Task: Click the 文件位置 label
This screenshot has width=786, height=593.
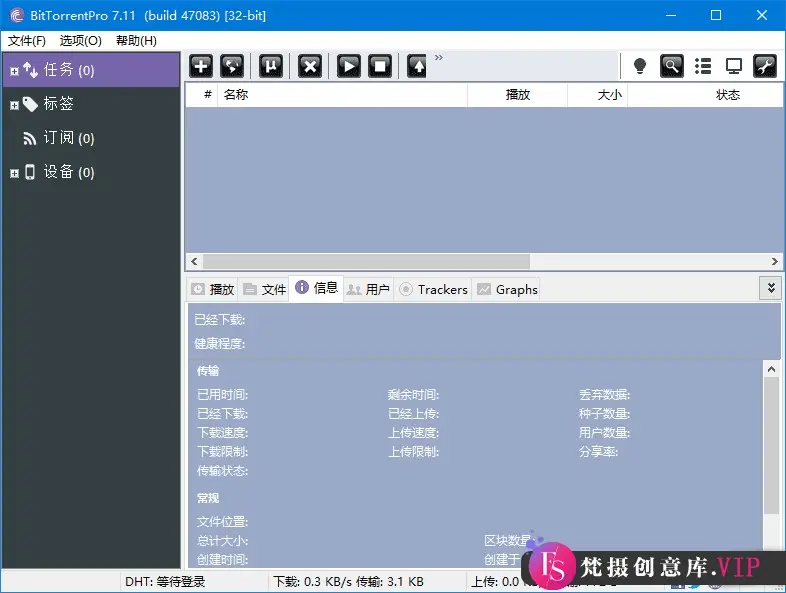Action: pyautogui.click(x=223, y=522)
